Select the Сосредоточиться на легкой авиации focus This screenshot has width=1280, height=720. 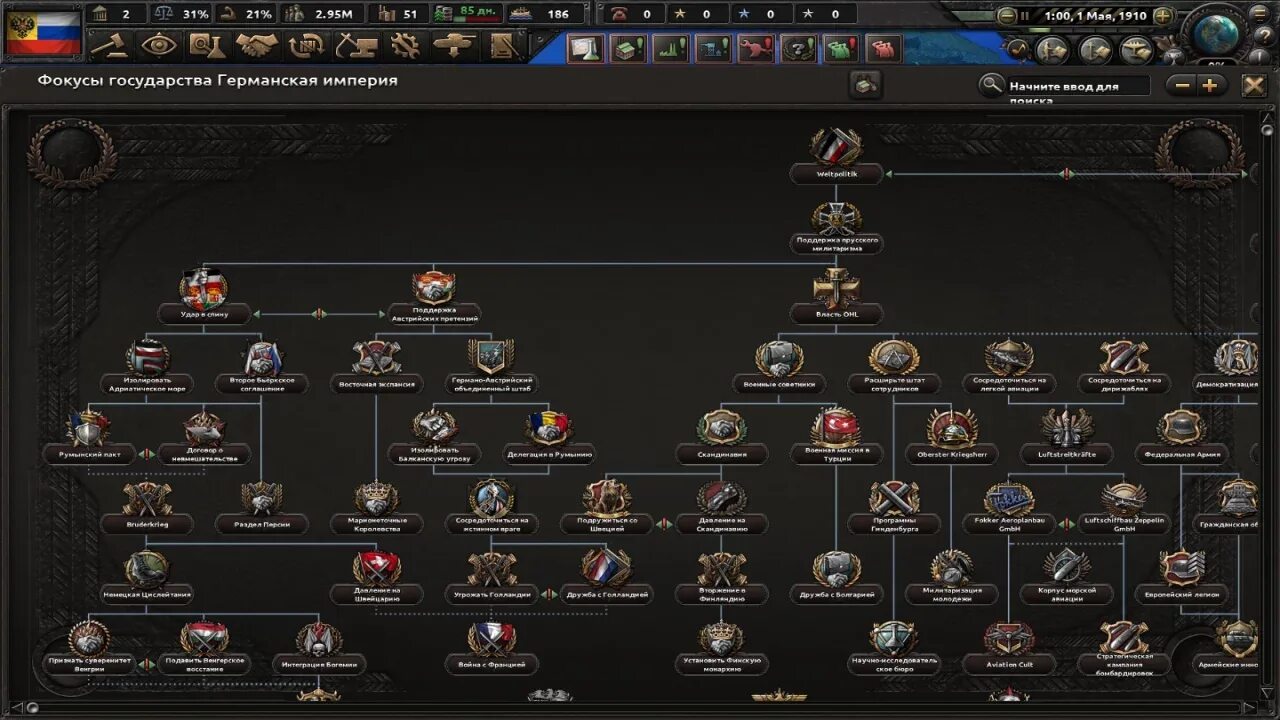click(x=1009, y=367)
